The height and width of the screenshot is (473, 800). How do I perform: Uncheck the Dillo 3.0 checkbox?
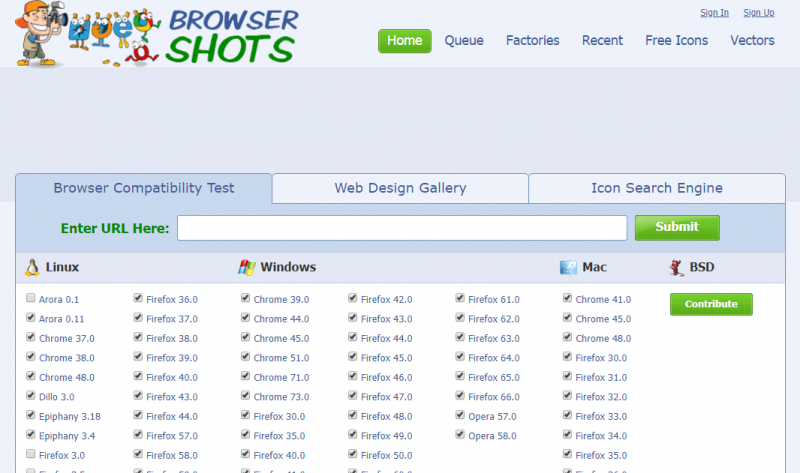(x=31, y=395)
